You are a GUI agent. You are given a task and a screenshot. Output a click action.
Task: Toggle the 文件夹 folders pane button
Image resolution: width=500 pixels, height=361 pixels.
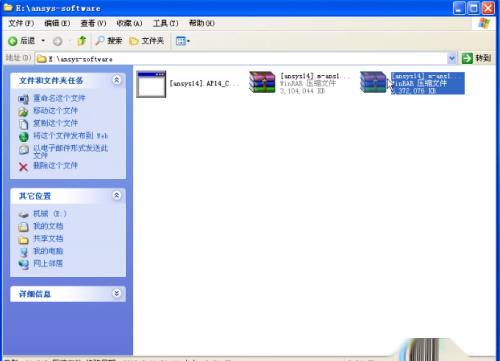pyautogui.click(x=146, y=41)
